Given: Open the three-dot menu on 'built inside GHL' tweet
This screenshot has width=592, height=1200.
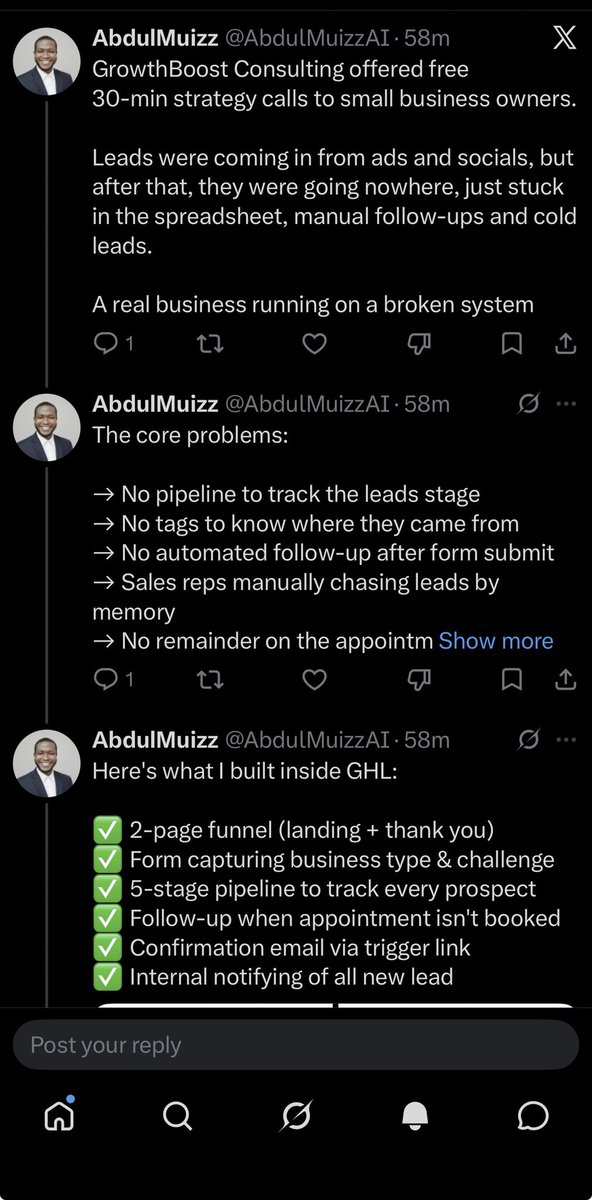Looking at the screenshot, I should (566, 740).
